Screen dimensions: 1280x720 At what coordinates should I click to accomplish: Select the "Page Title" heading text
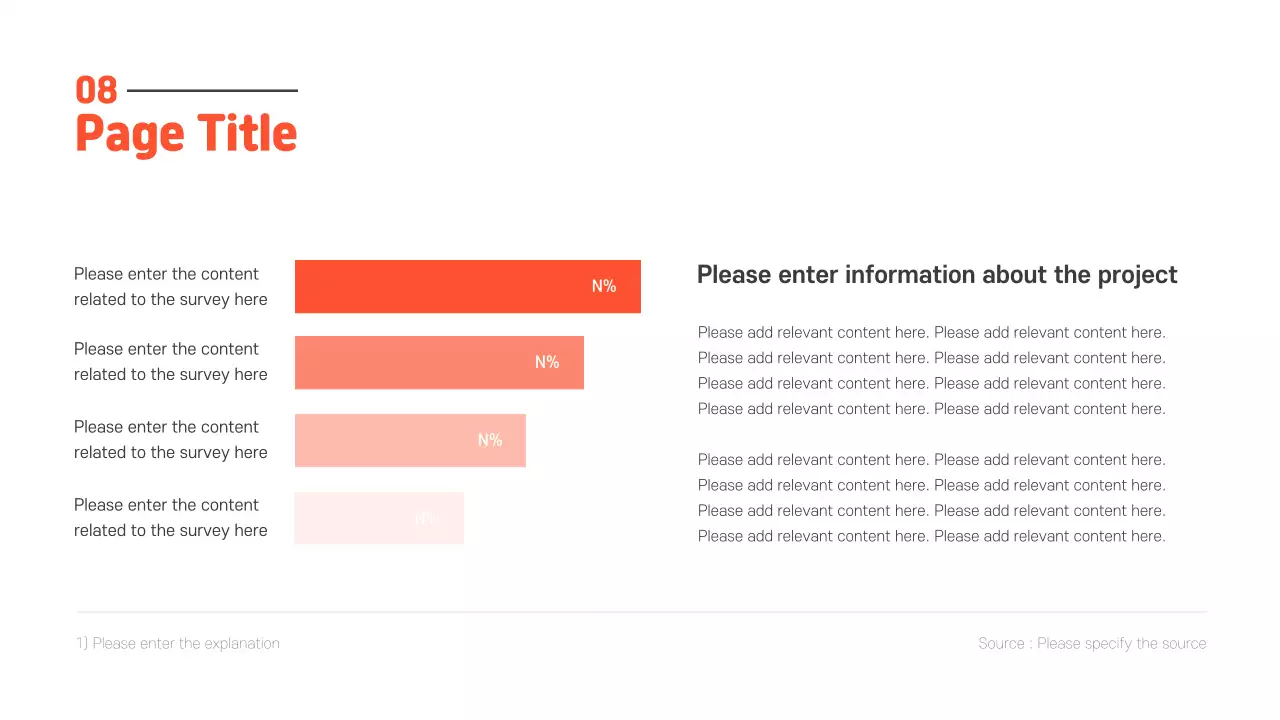186,134
